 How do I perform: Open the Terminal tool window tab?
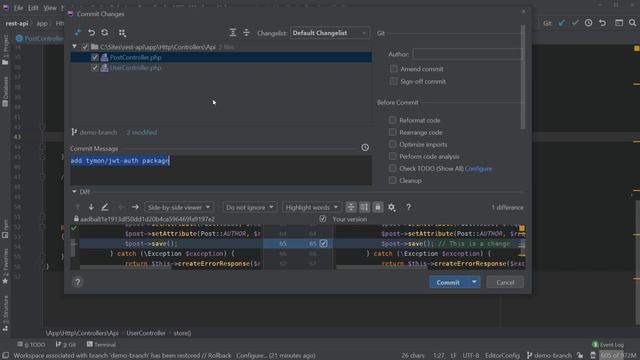point(102,344)
